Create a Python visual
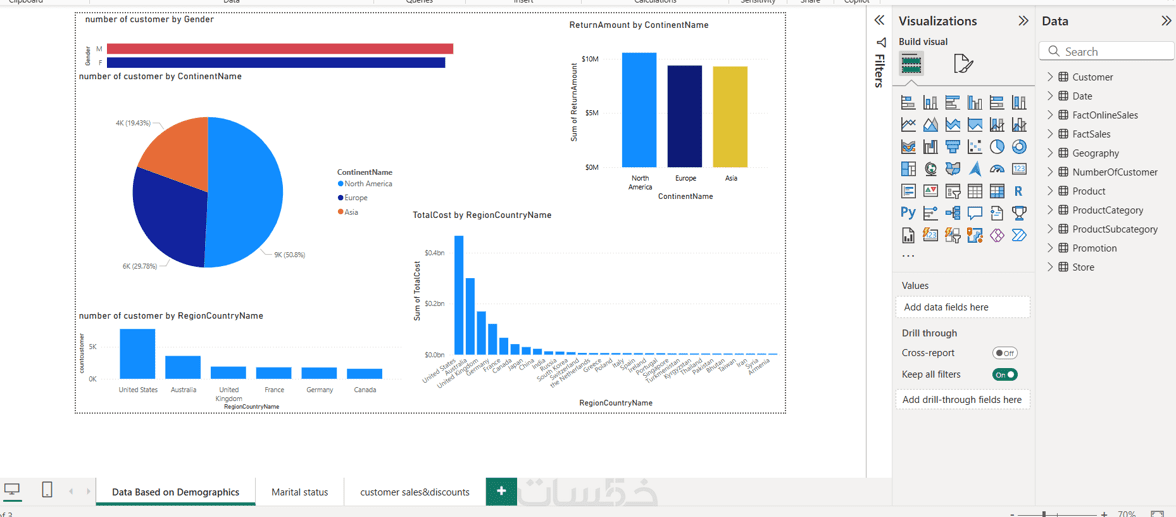This screenshot has width=1176, height=517. (908, 213)
